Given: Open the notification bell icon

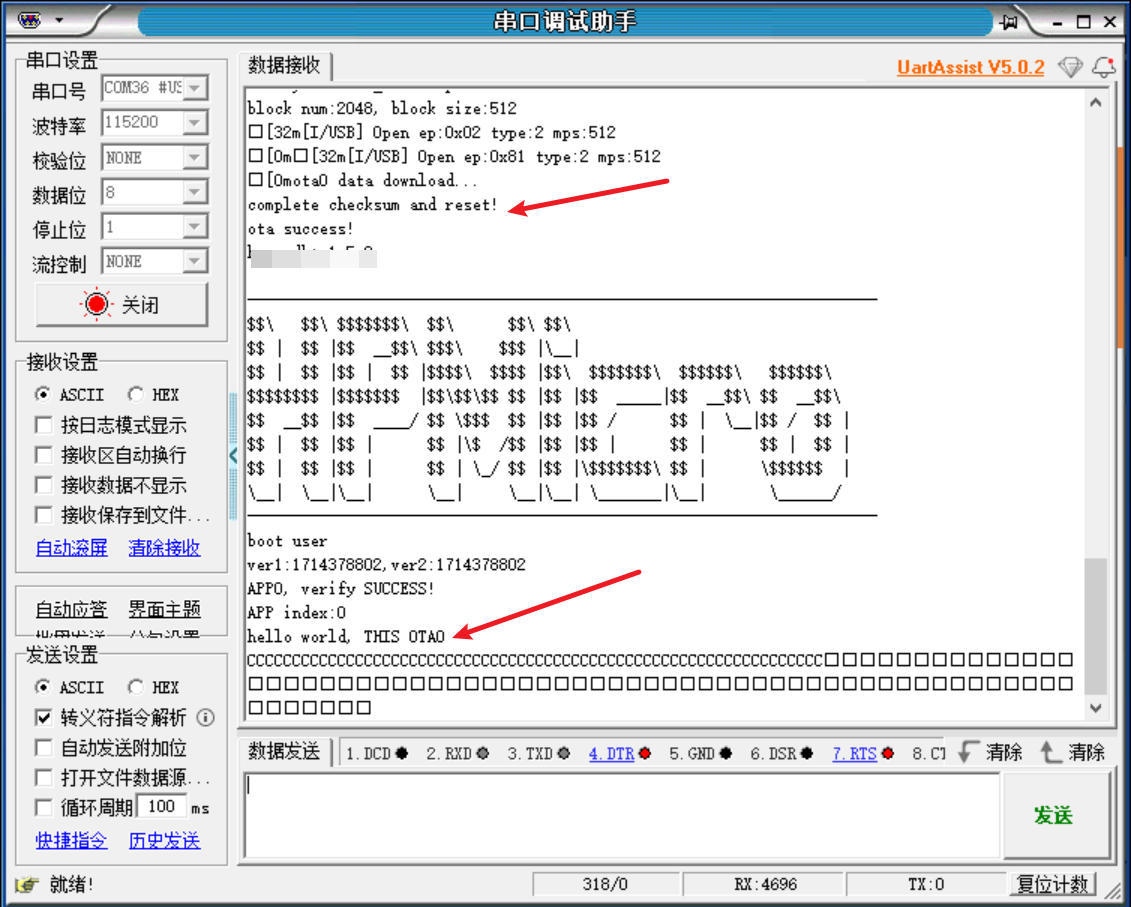Looking at the screenshot, I should [1104, 67].
